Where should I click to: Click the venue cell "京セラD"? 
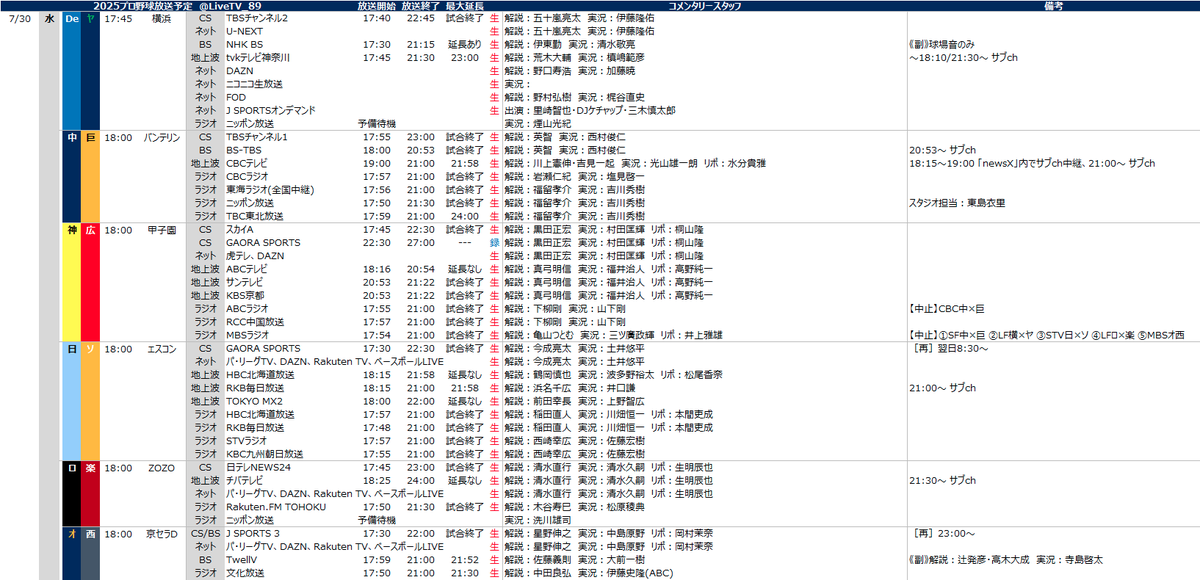(x=162, y=534)
